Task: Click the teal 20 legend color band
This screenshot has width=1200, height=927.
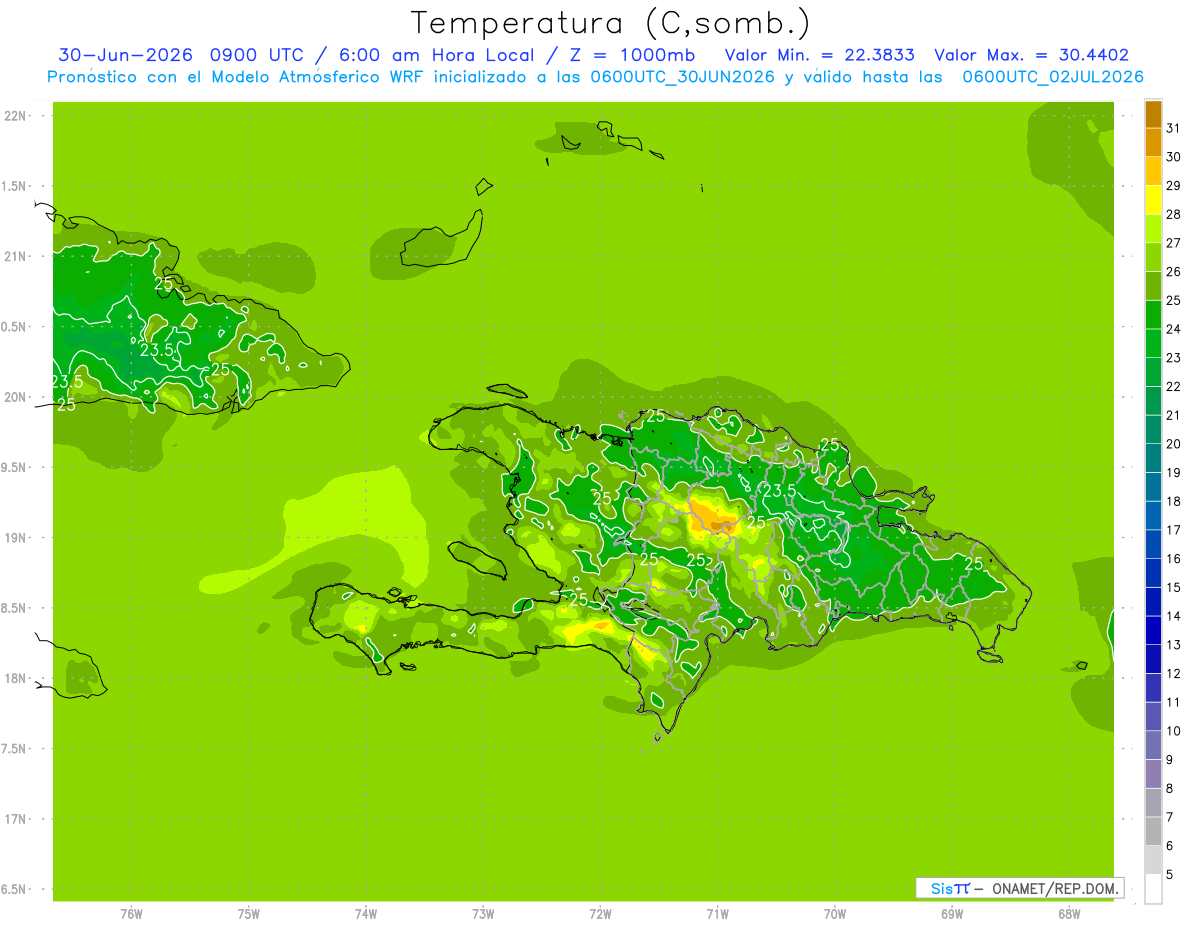Action: pyautogui.click(x=1153, y=430)
